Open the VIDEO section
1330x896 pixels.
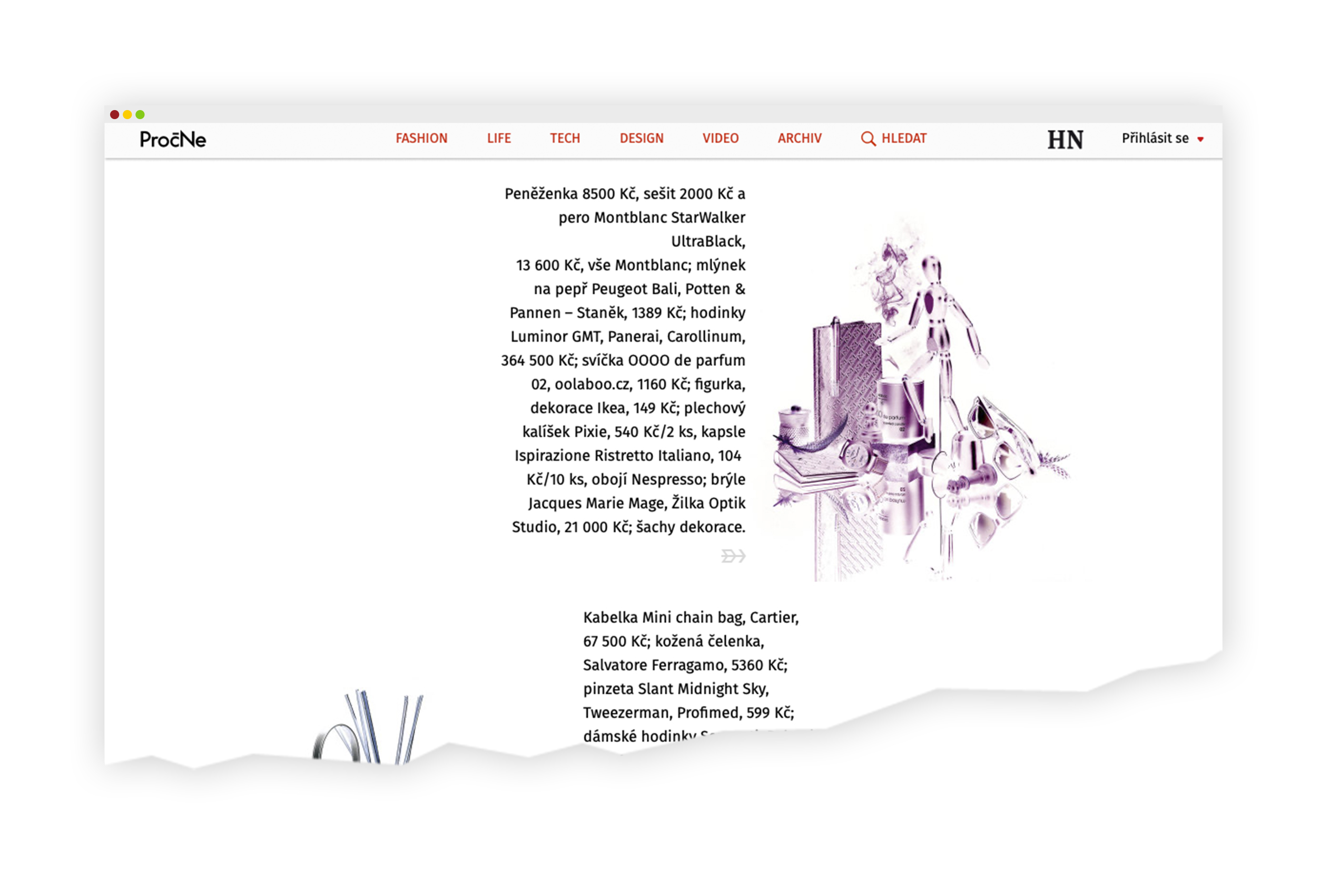click(721, 139)
